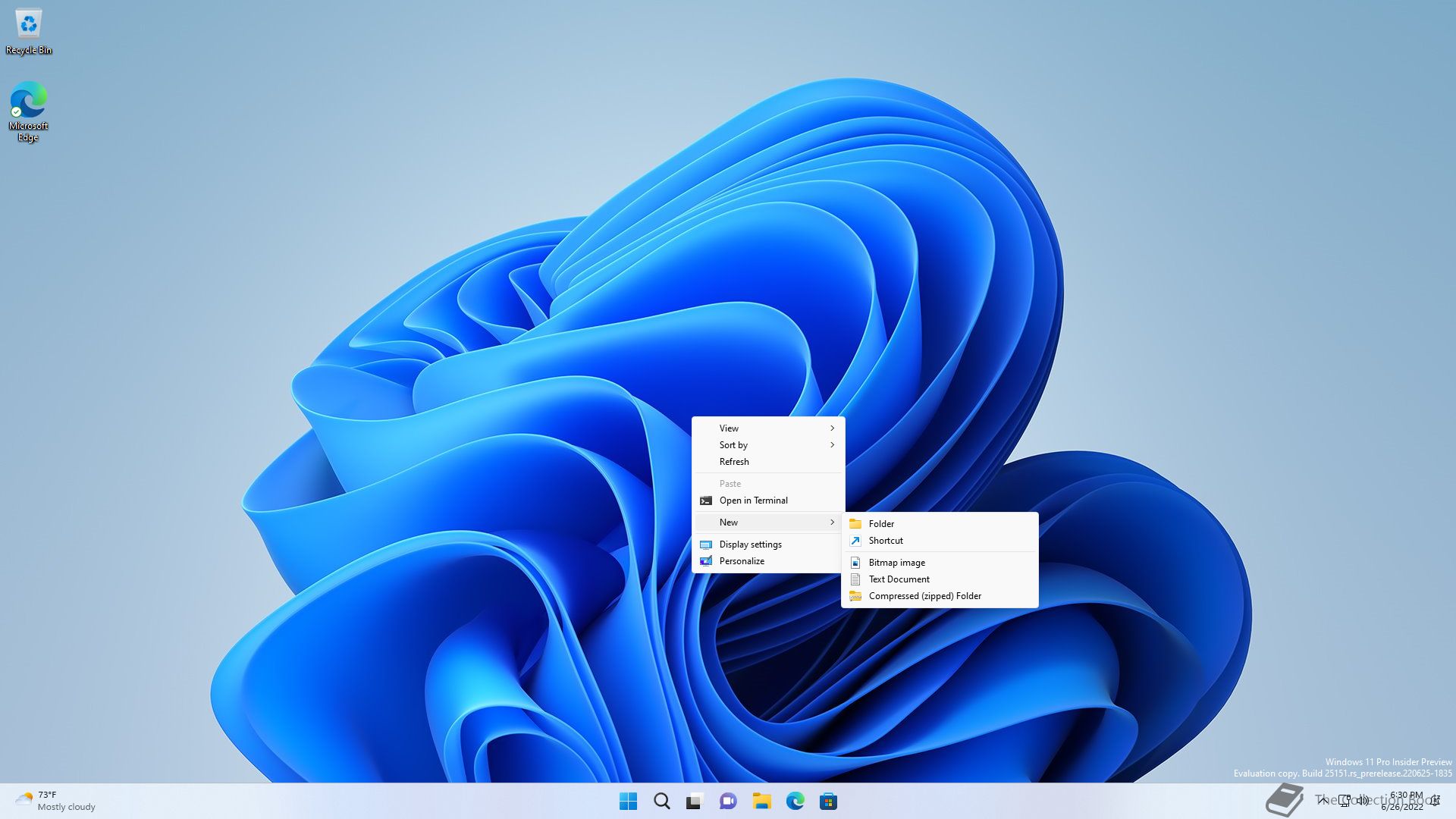Expand the View submenu
1456x819 pixels.
[768, 428]
